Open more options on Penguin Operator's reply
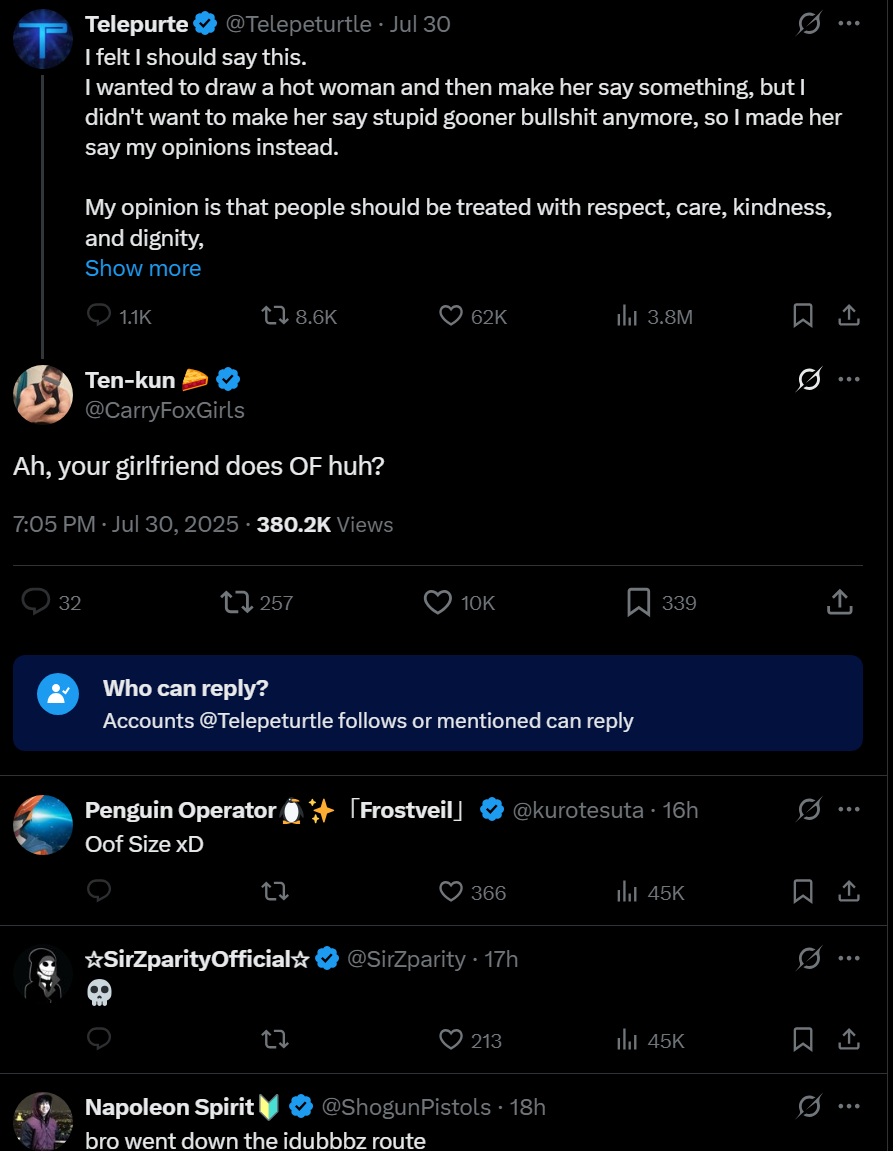 tap(849, 810)
